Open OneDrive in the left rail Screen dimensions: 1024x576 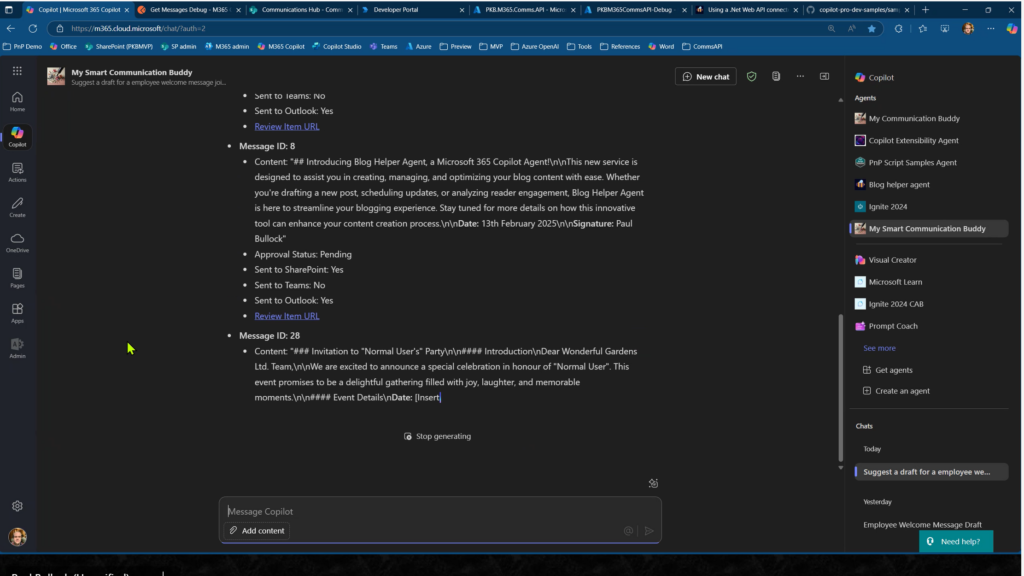pos(17,242)
